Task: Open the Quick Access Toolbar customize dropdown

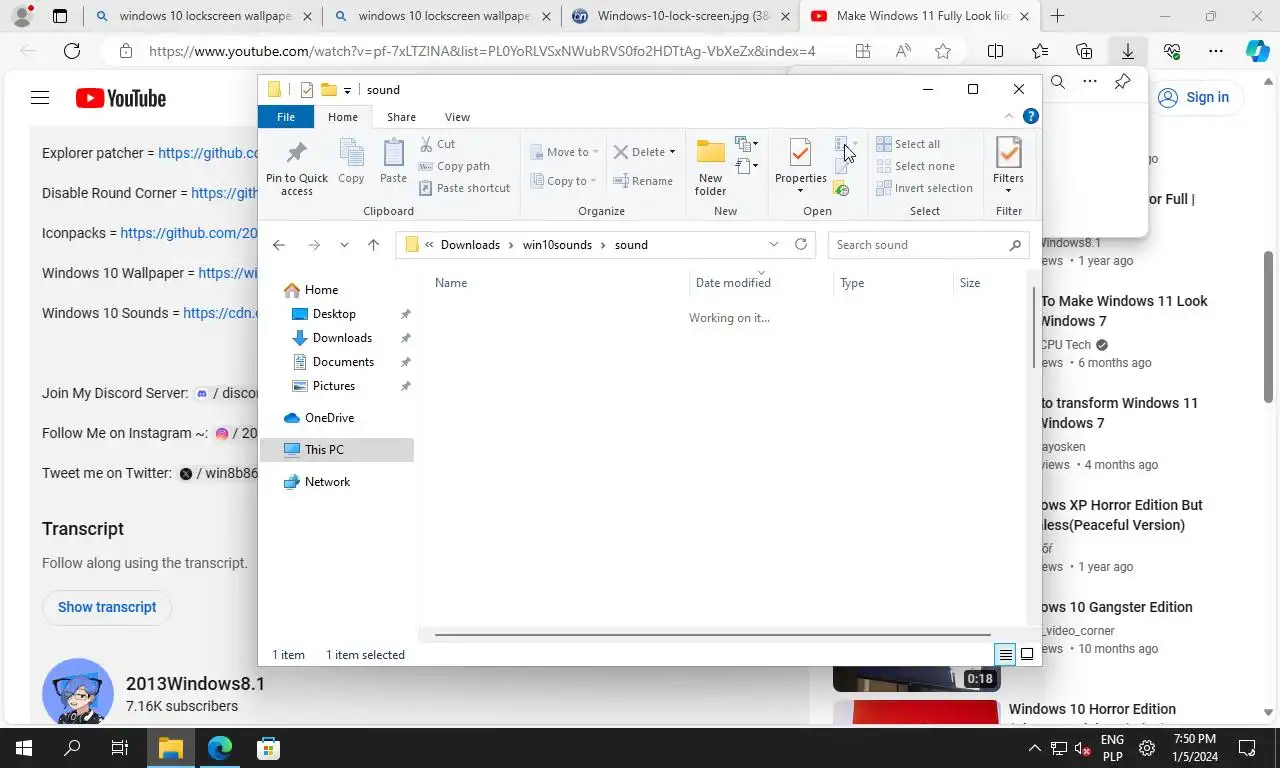Action: tap(347, 90)
